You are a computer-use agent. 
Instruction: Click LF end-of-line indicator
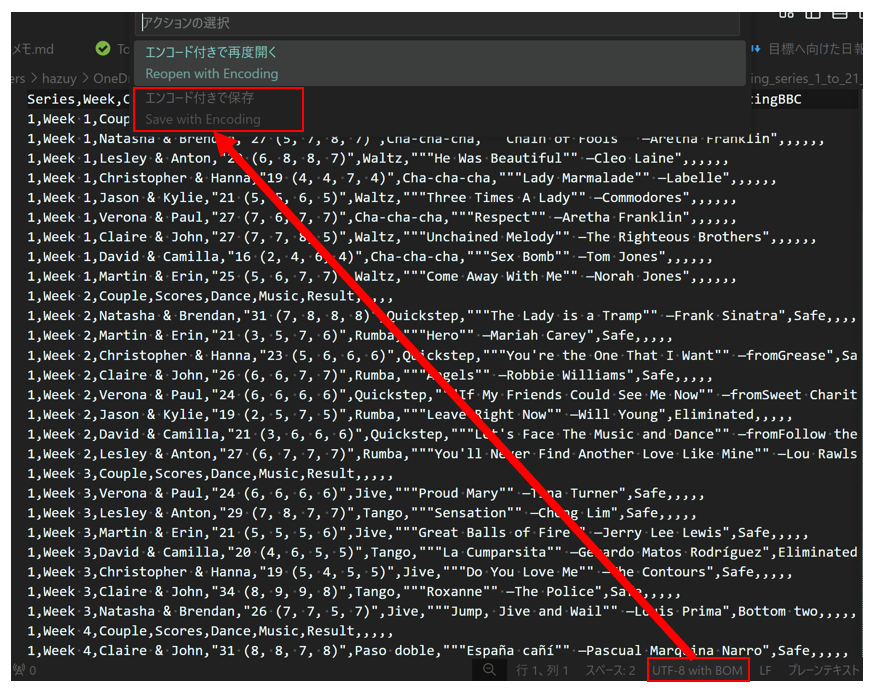[765, 671]
